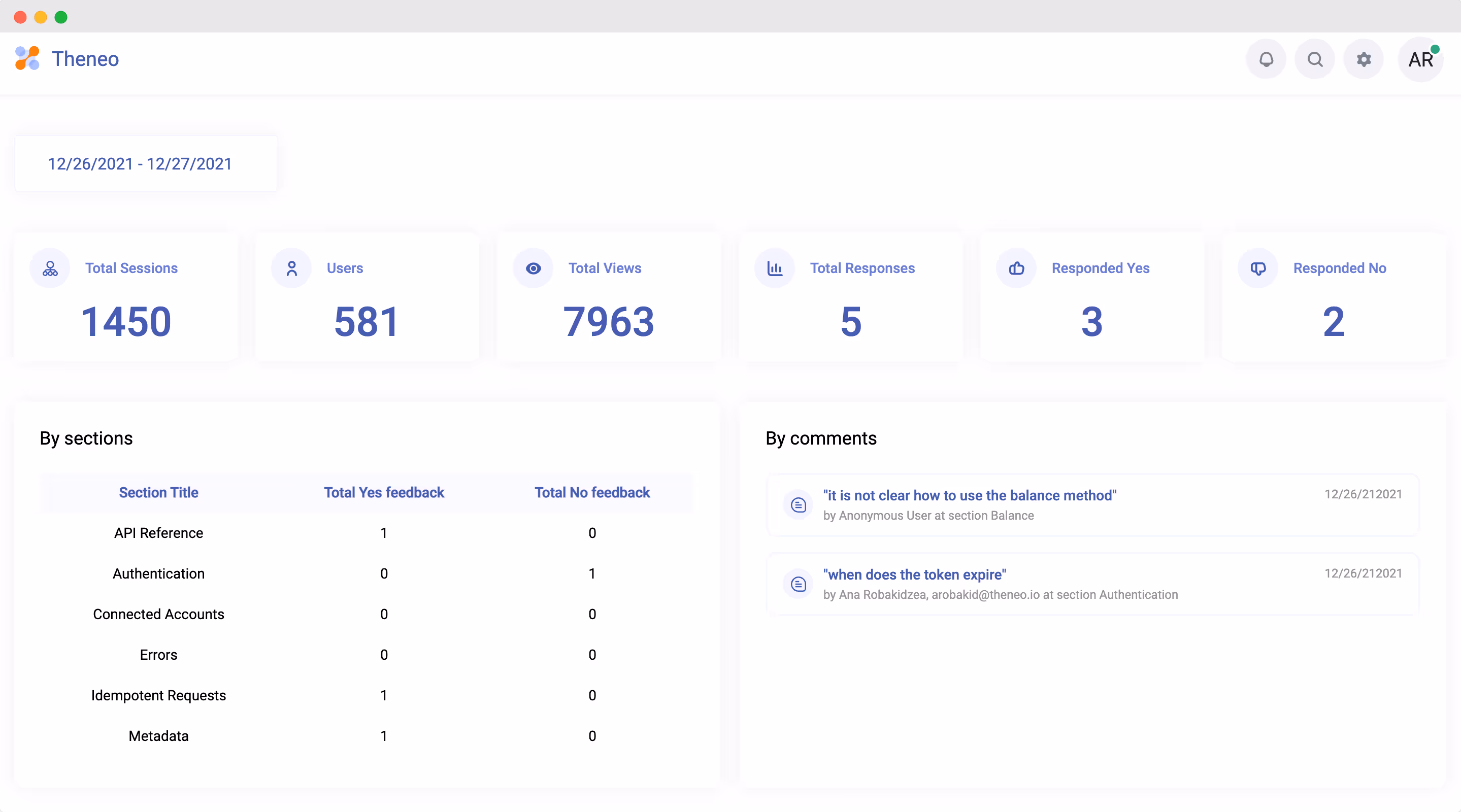
Task: Open settings via the gear icon
Action: pos(1364,59)
